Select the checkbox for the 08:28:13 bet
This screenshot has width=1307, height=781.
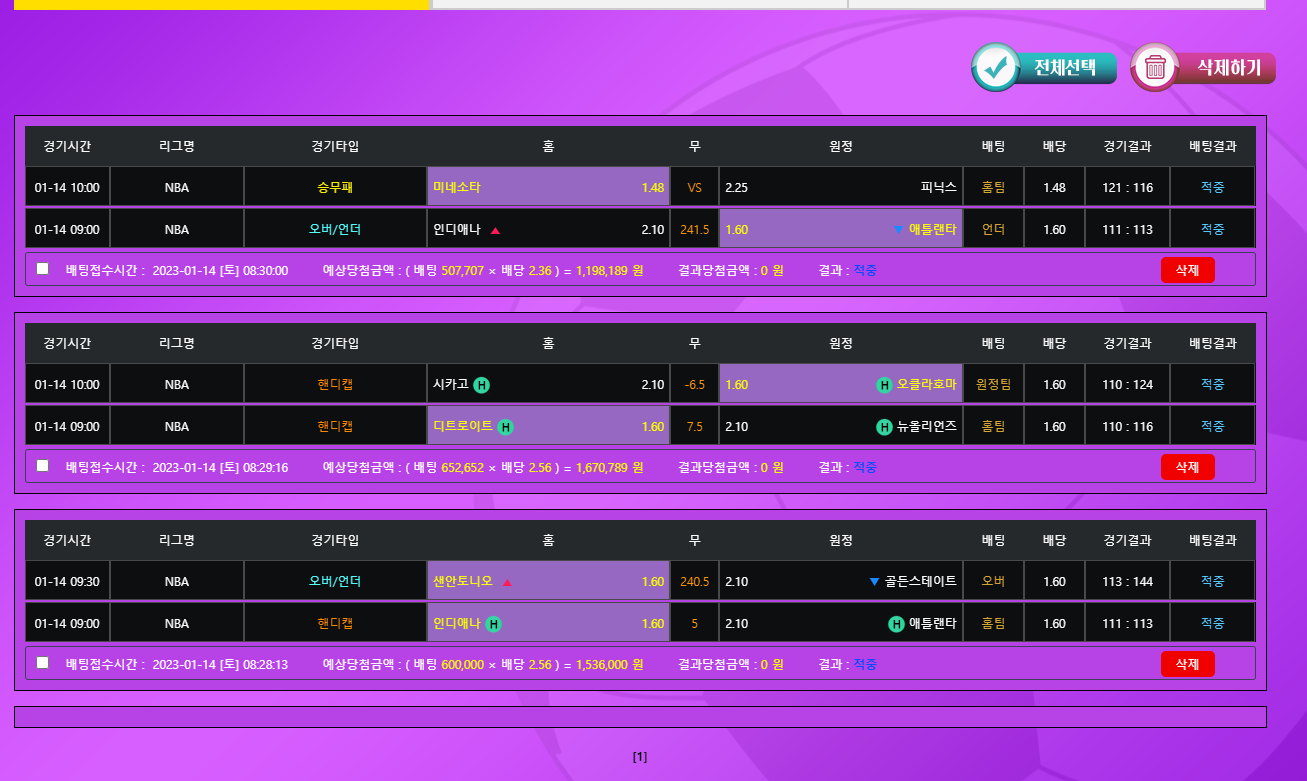42,663
